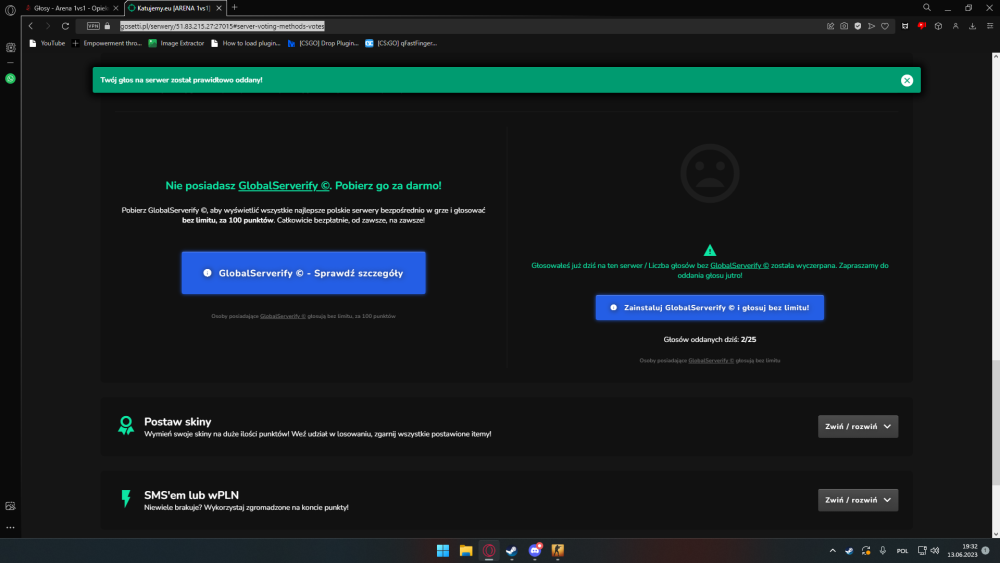The width and height of the screenshot is (1000, 563).
Task: Open sidebar setup three dots
Action: coord(10,527)
